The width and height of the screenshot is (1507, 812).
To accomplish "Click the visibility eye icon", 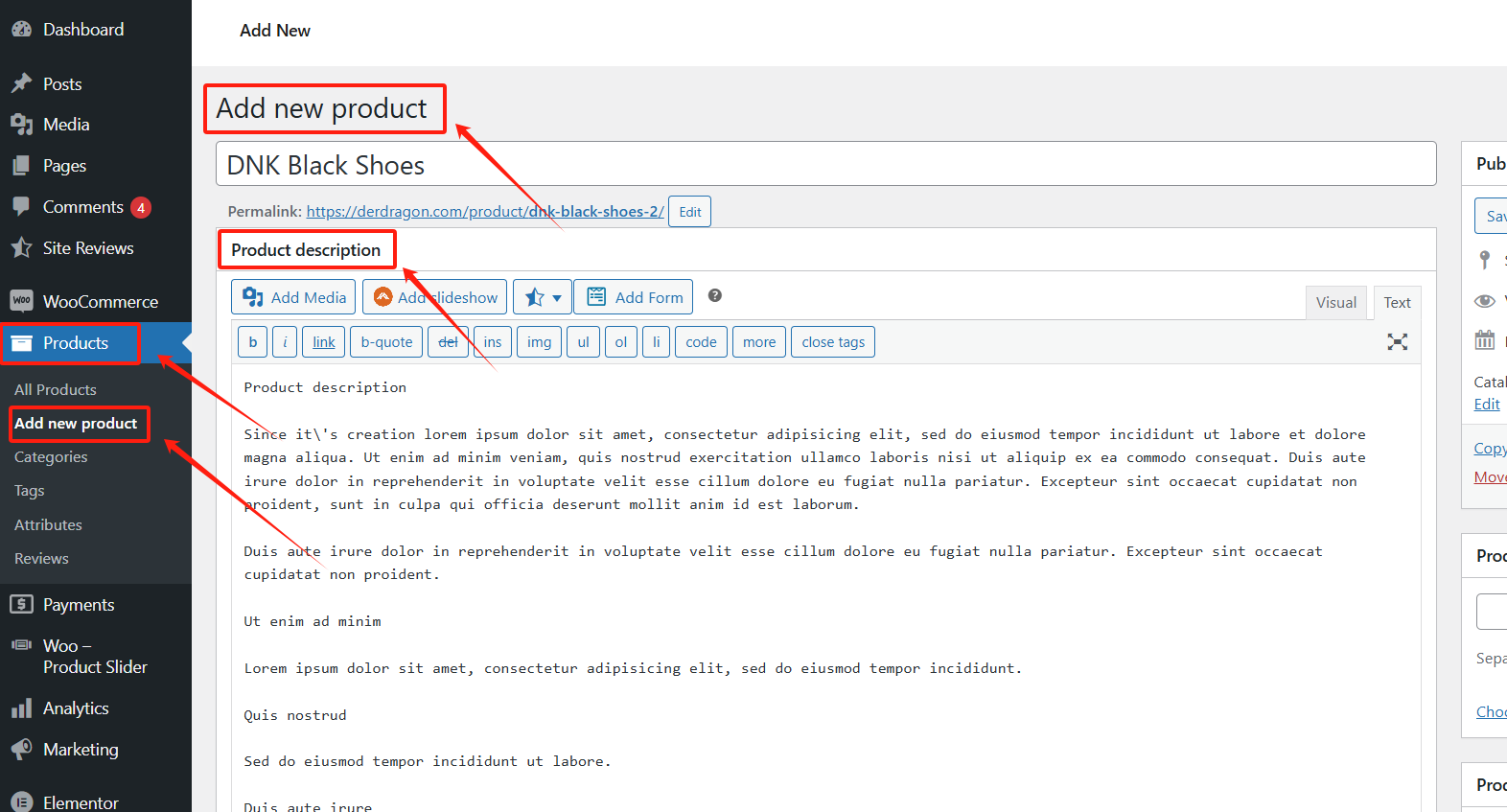I will click(1485, 301).
